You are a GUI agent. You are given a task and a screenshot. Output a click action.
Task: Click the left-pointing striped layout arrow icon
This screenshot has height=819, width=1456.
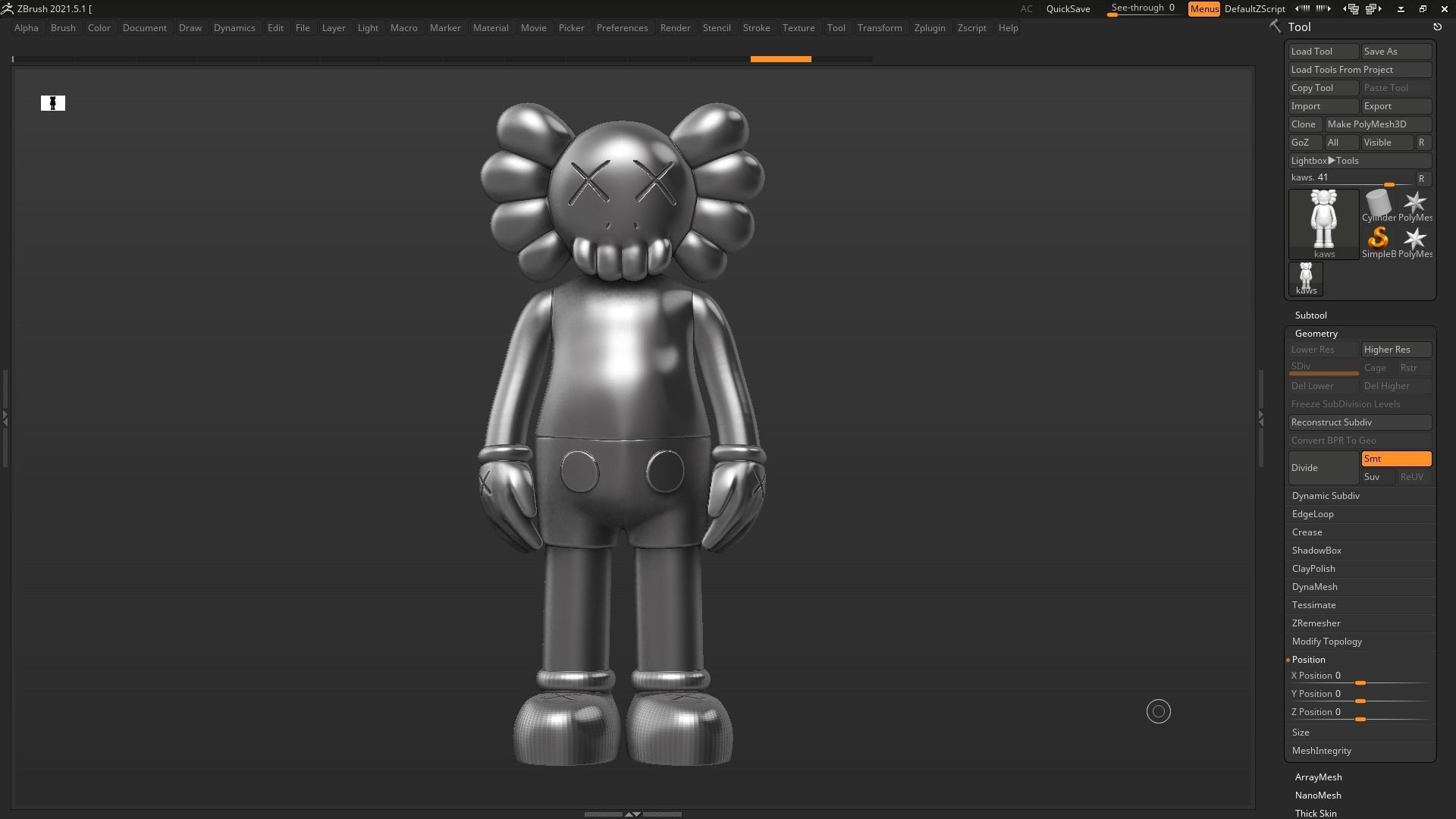pyautogui.click(x=1303, y=8)
